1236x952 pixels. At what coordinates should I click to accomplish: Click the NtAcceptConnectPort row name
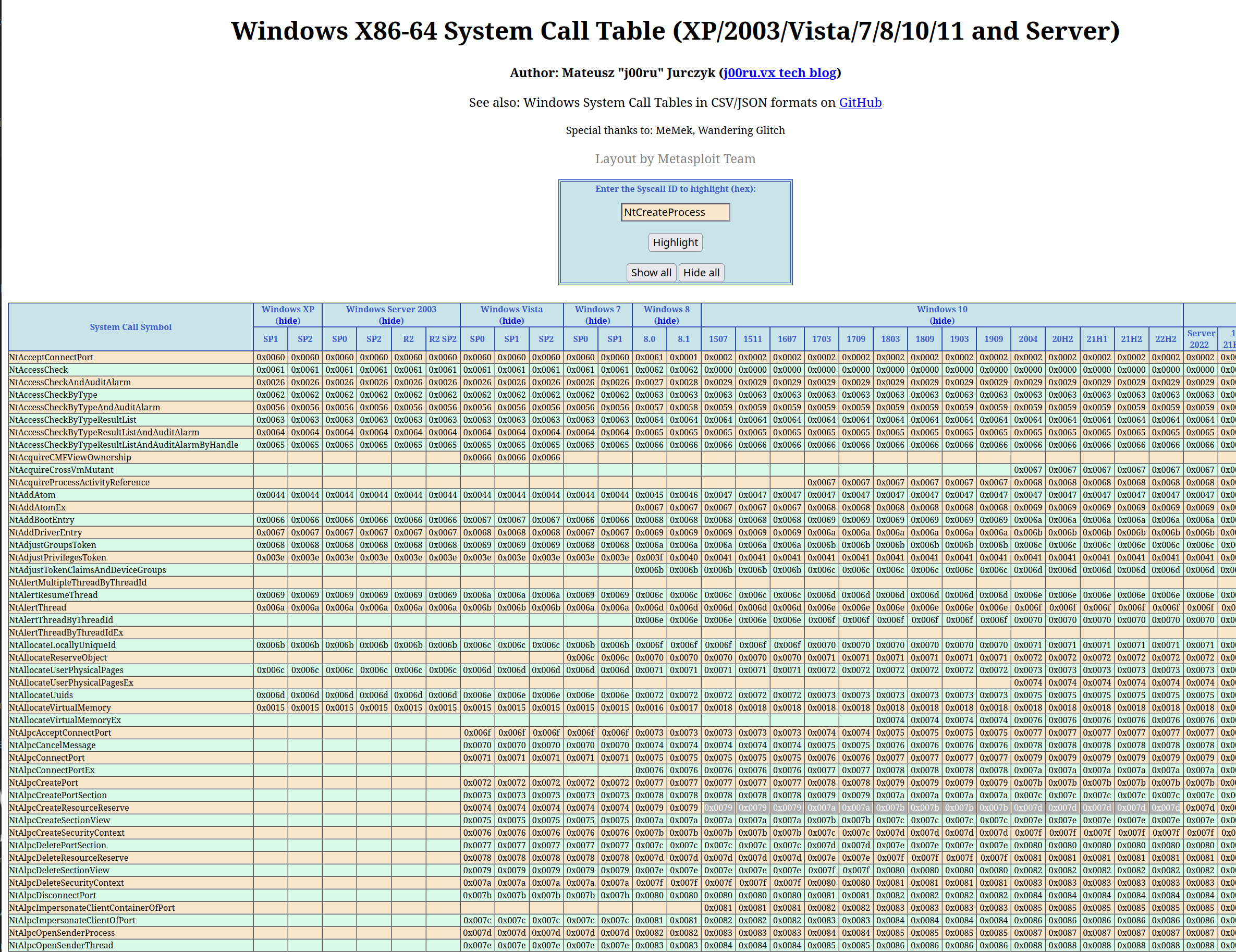tap(52, 357)
